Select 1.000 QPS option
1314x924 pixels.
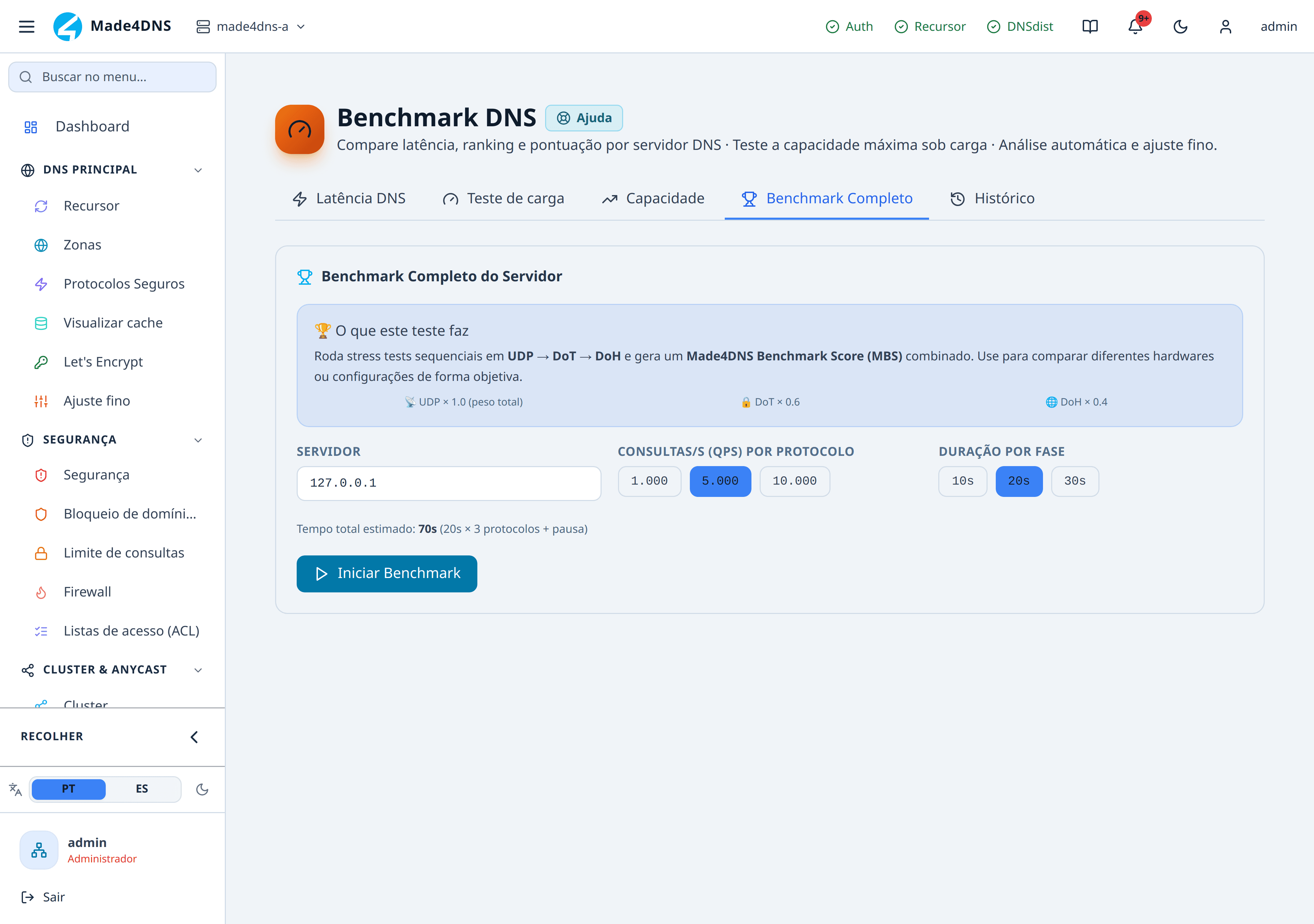tap(649, 481)
